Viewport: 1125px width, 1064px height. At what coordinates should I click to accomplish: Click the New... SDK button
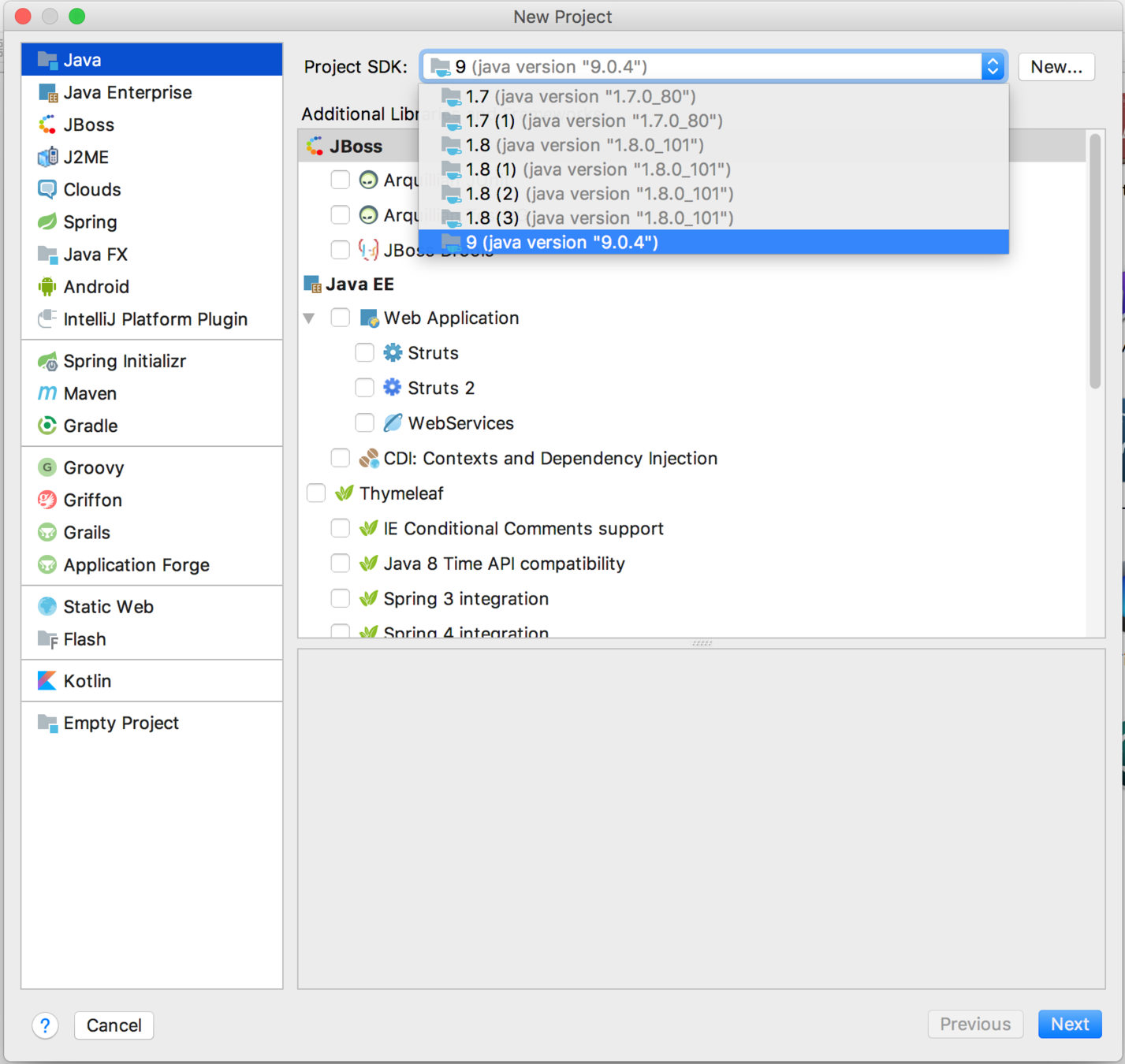(x=1056, y=67)
